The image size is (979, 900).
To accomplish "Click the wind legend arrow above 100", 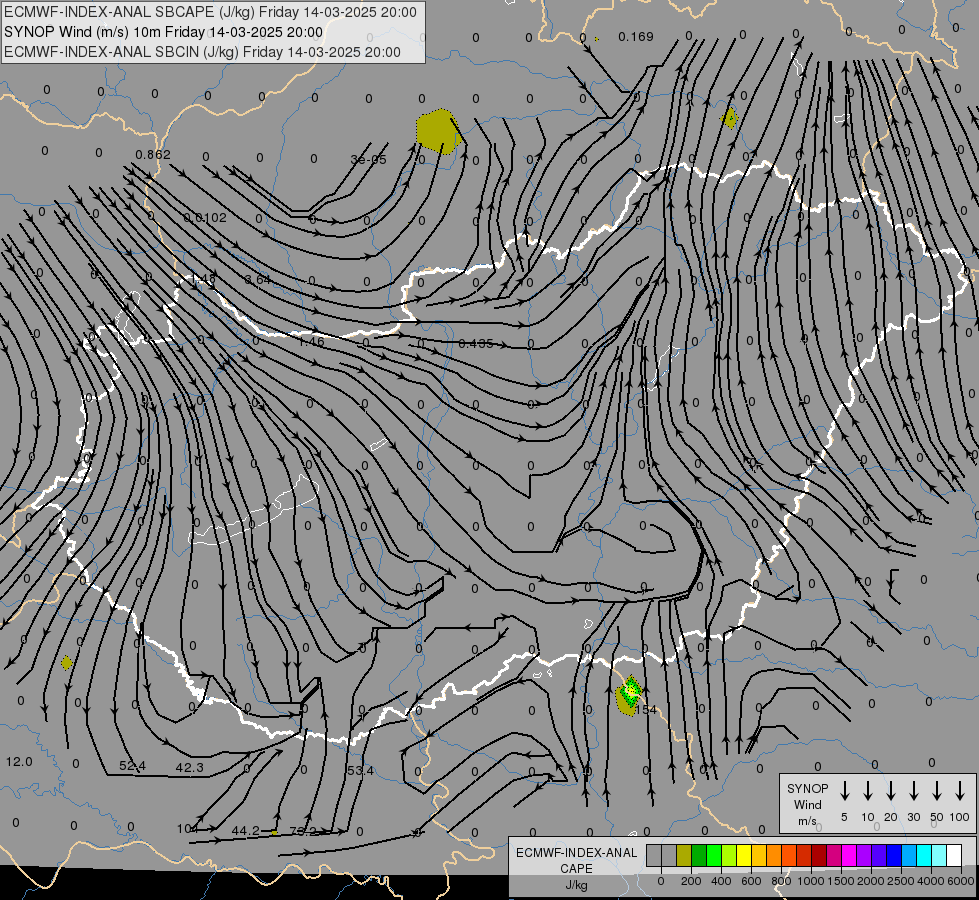I will 960,791.
